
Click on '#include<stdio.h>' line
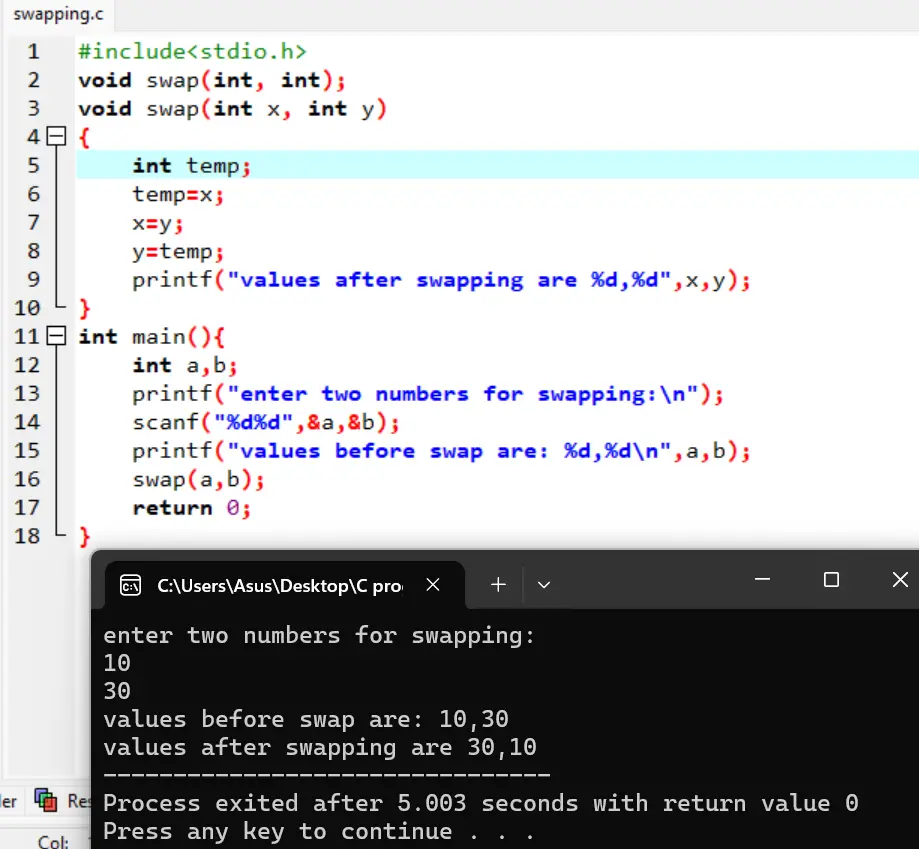coord(192,52)
